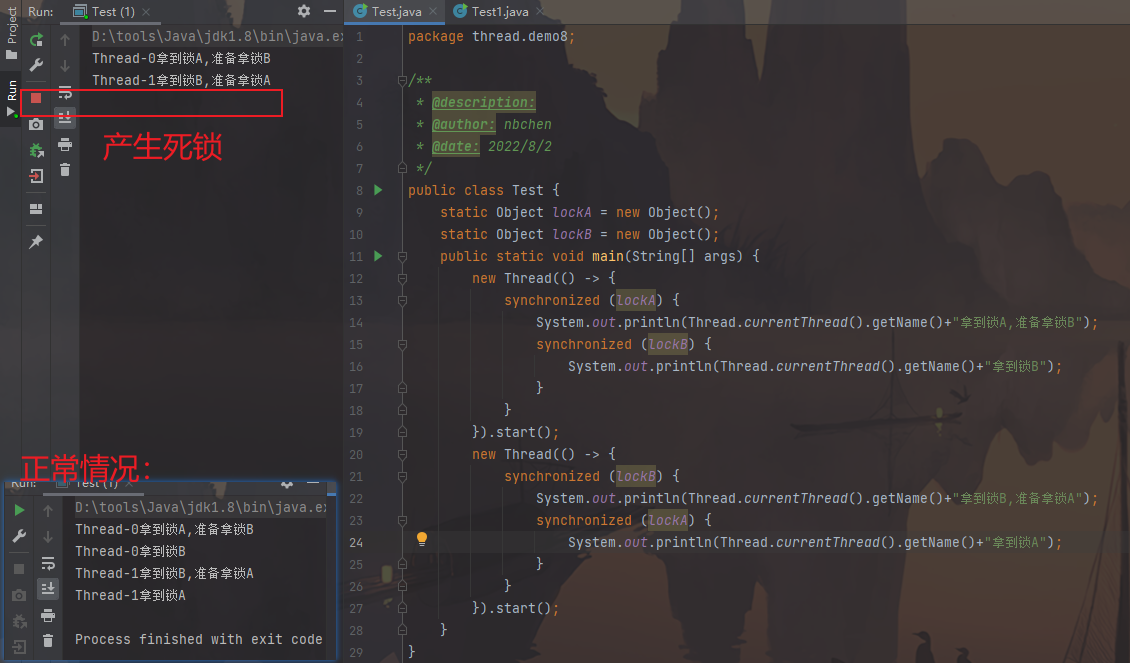The width and height of the screenshot is (1130, 663).
Task: Click the yellow intention light bulb on line 24
Action: [x=422, y=539]
